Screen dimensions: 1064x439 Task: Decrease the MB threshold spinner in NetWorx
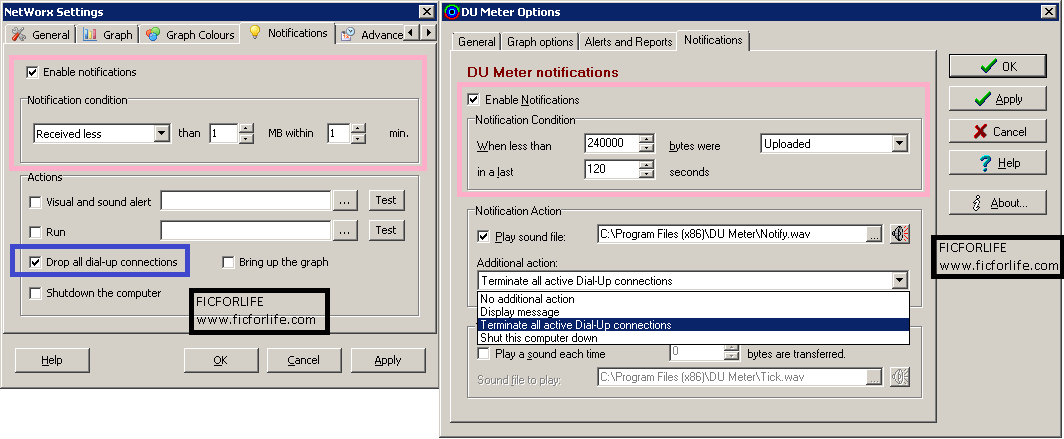pos(246,138)
